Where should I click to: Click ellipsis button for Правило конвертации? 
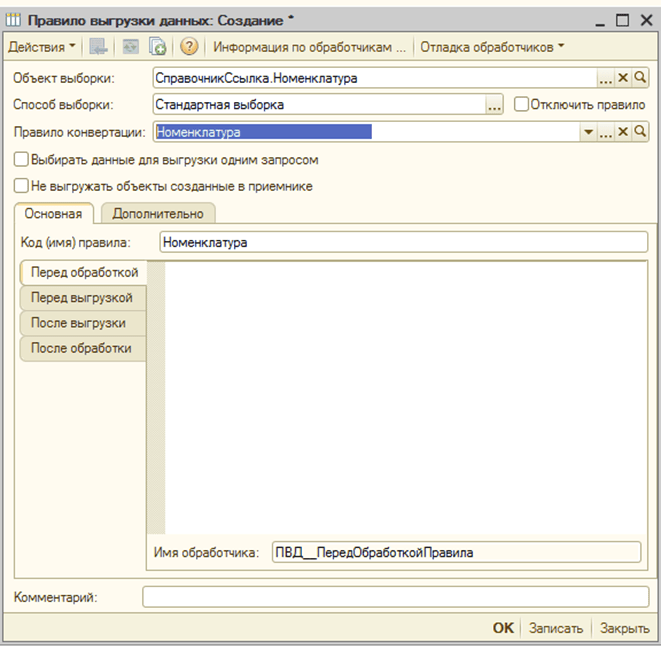point(605,132)
